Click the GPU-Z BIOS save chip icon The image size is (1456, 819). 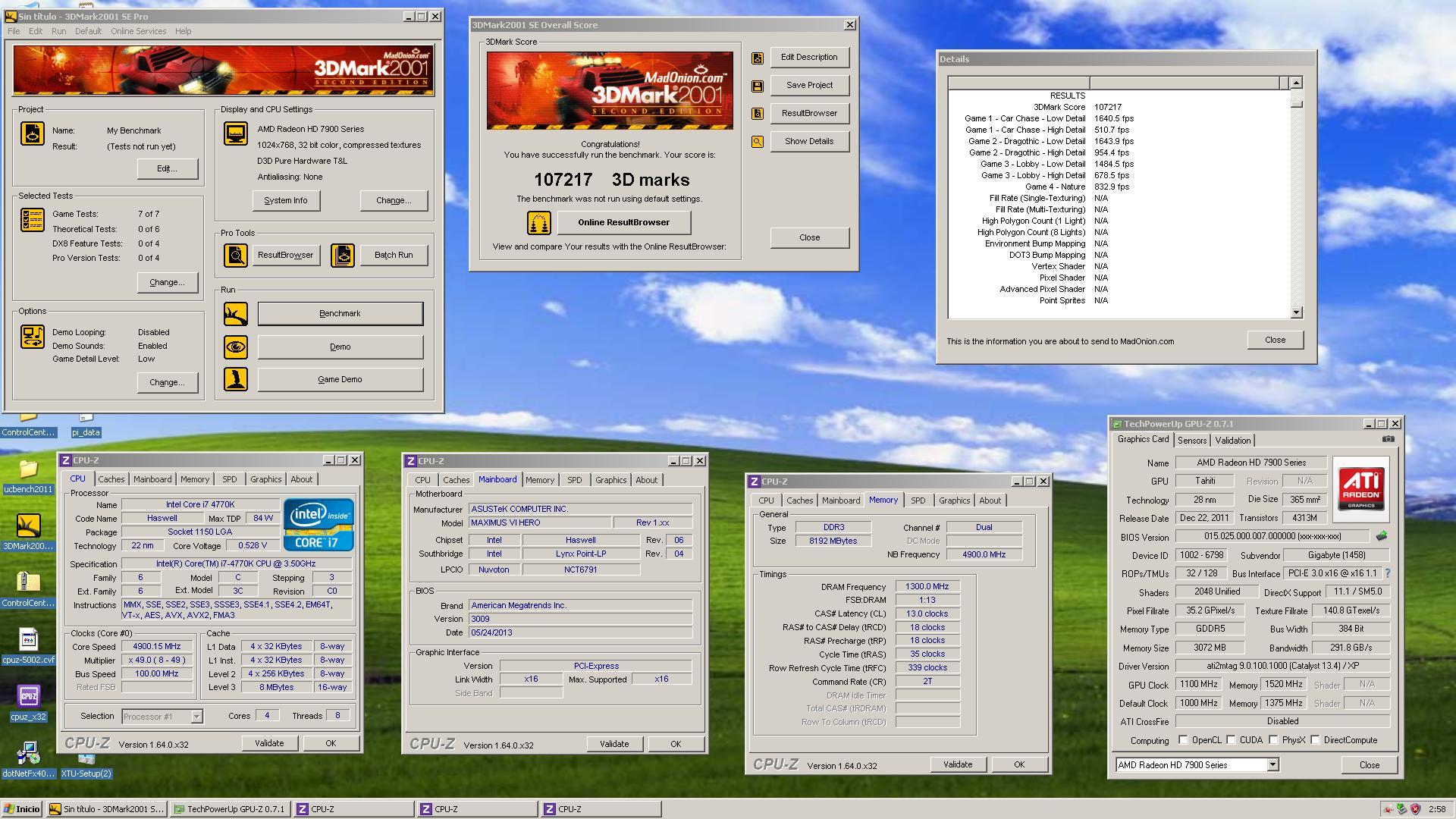(1382, 536)
